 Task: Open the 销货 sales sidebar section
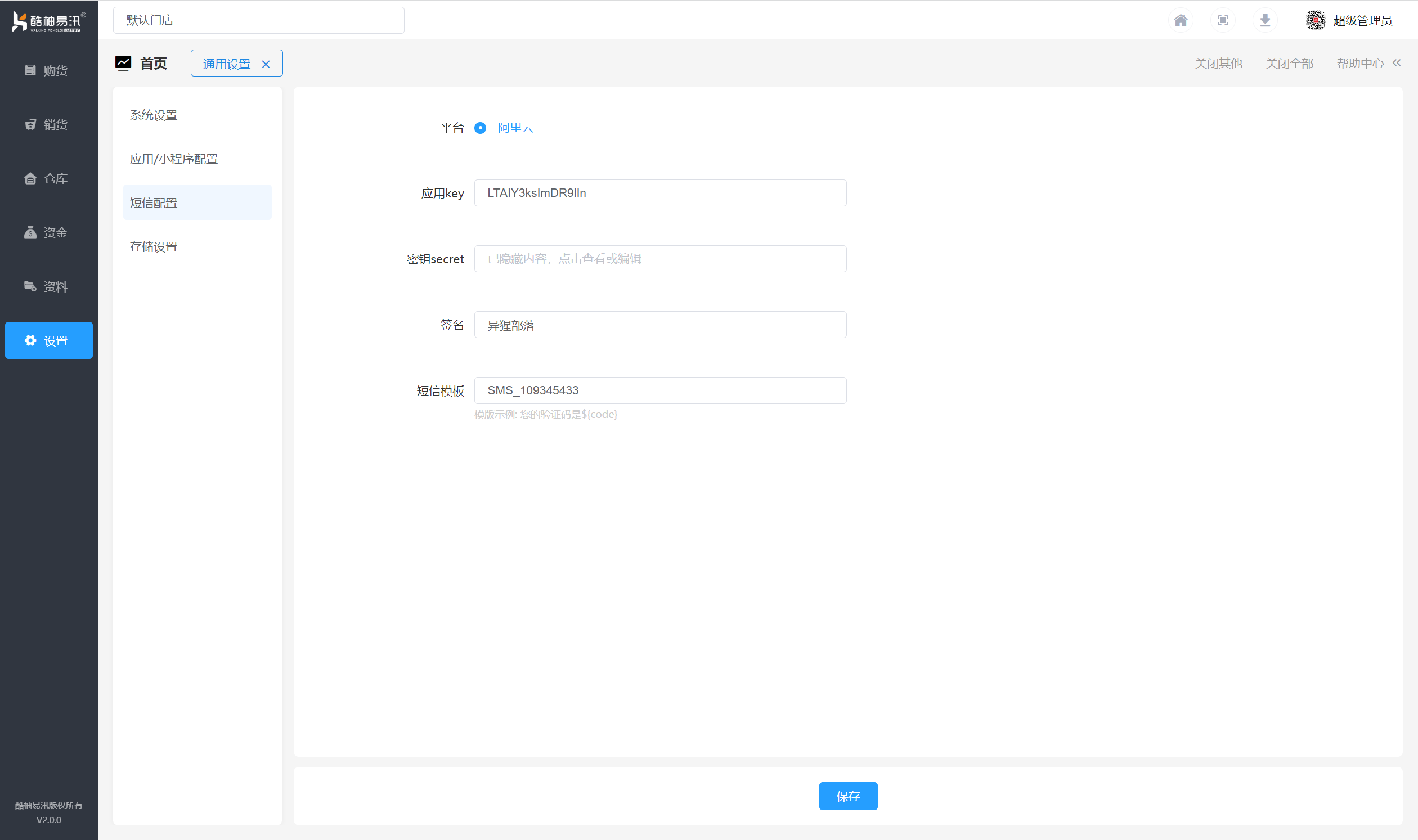[x=48, y=124]
